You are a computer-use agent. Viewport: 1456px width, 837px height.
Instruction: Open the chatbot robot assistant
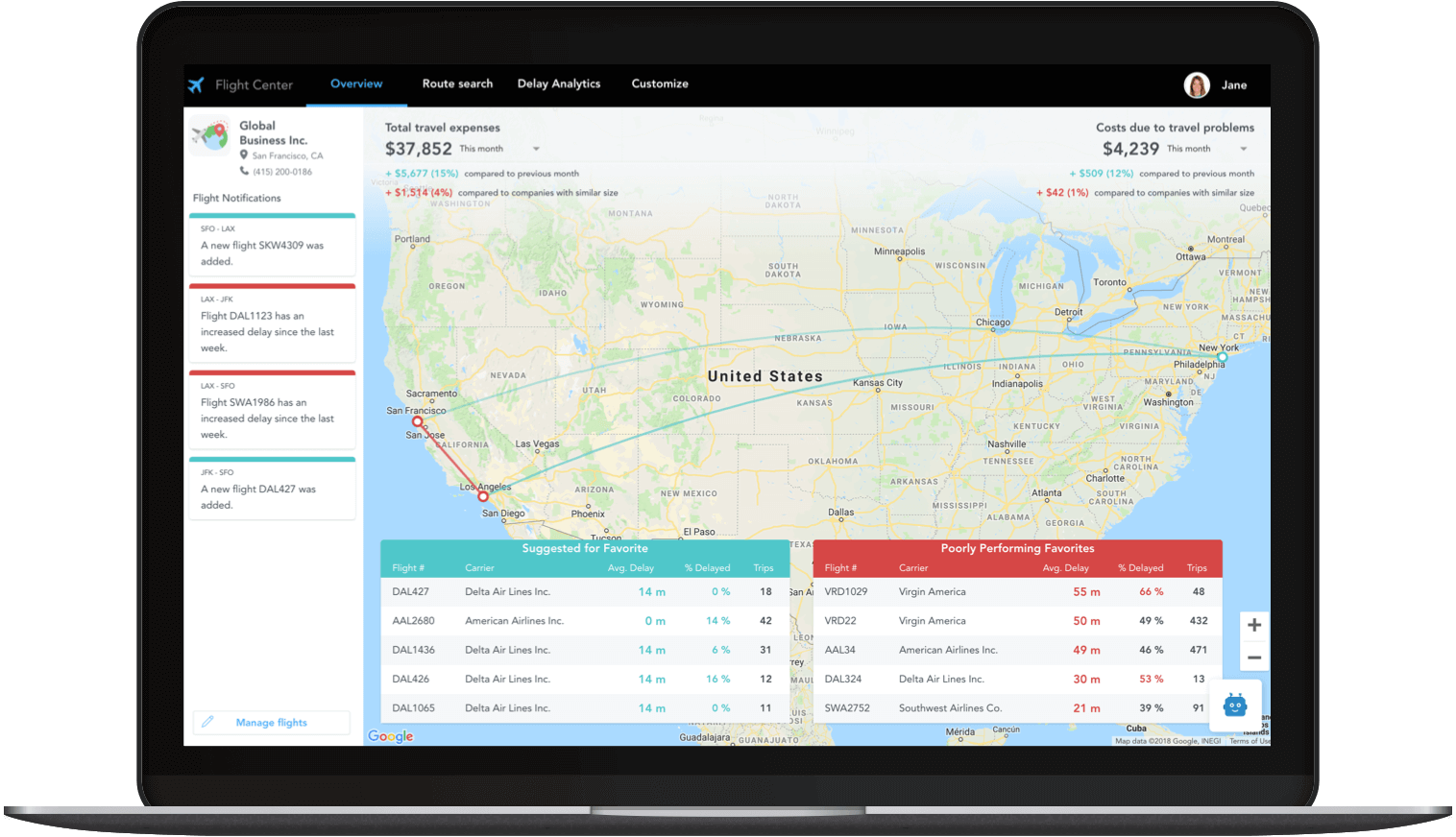coord(1234,705)
